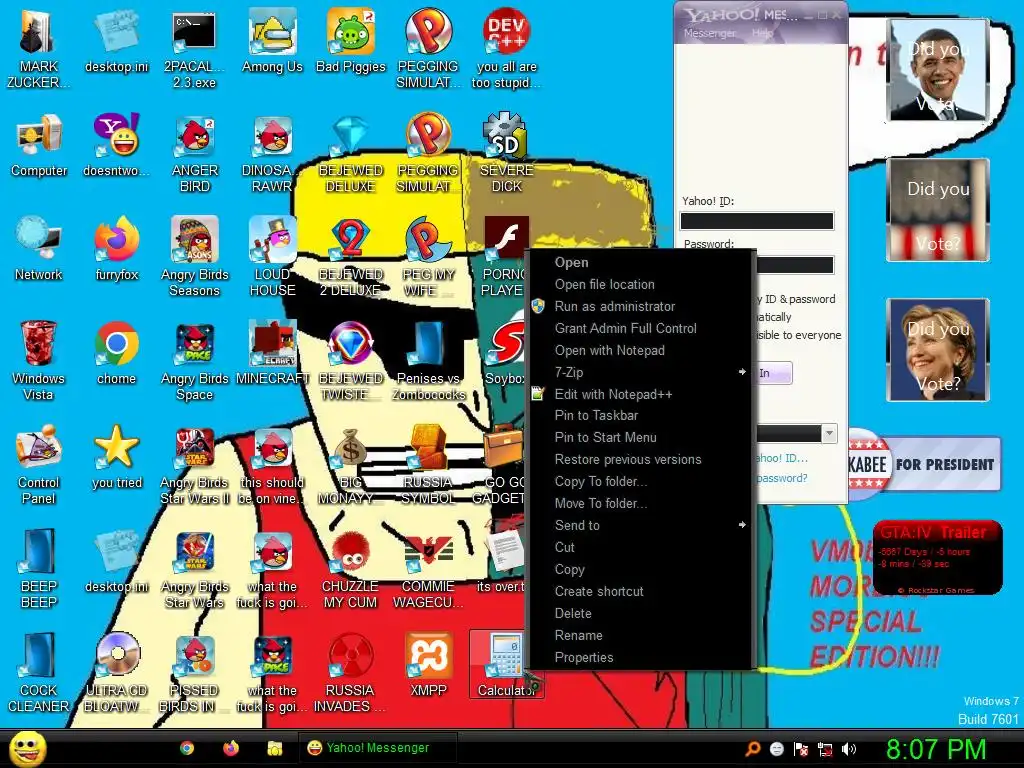Viewport: 1024px width, 768px height.
Task: Choose Rename in the context menu
Action: [579, 635]
